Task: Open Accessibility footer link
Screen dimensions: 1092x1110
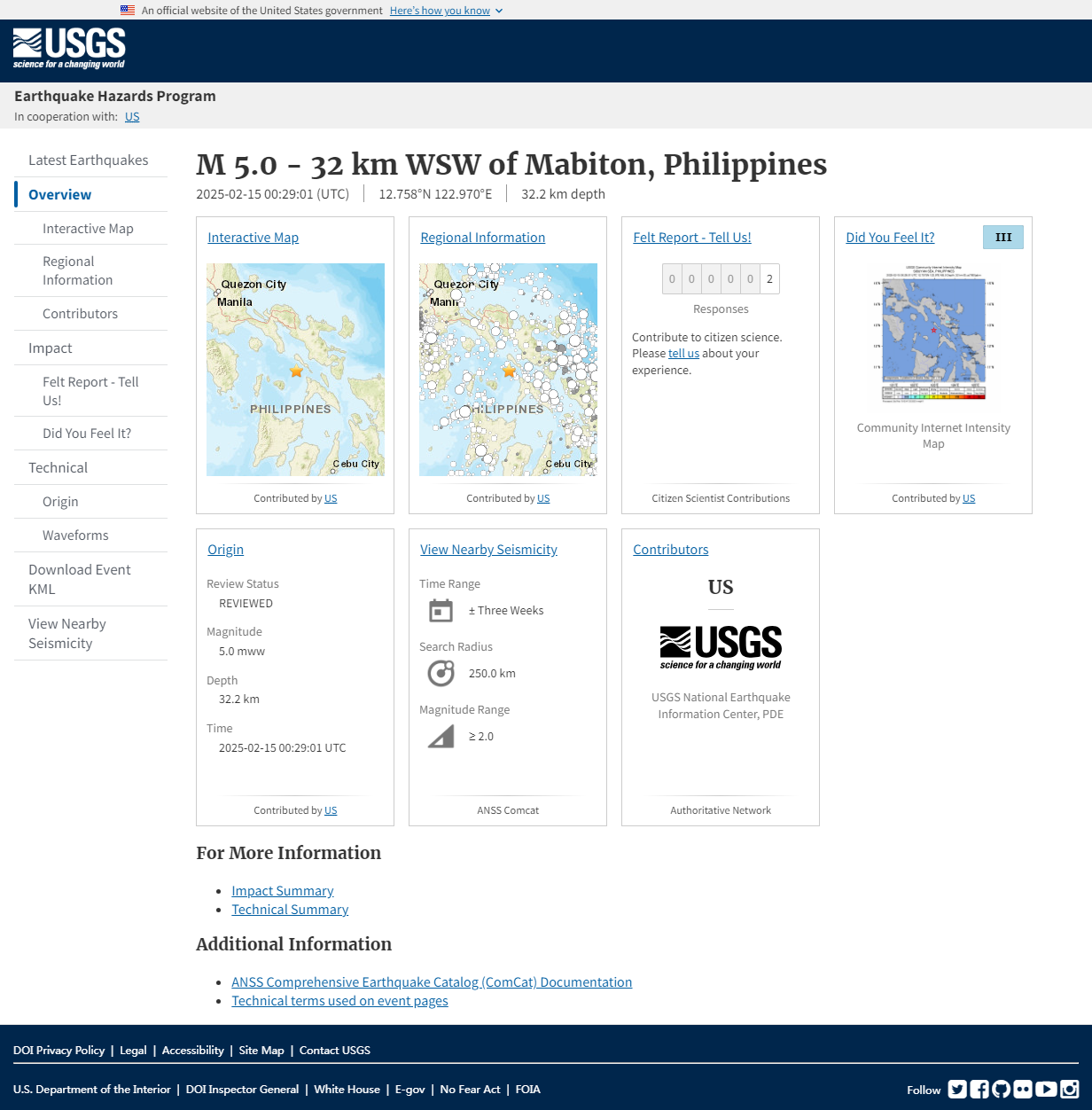Action: (x=192, y=1051)
